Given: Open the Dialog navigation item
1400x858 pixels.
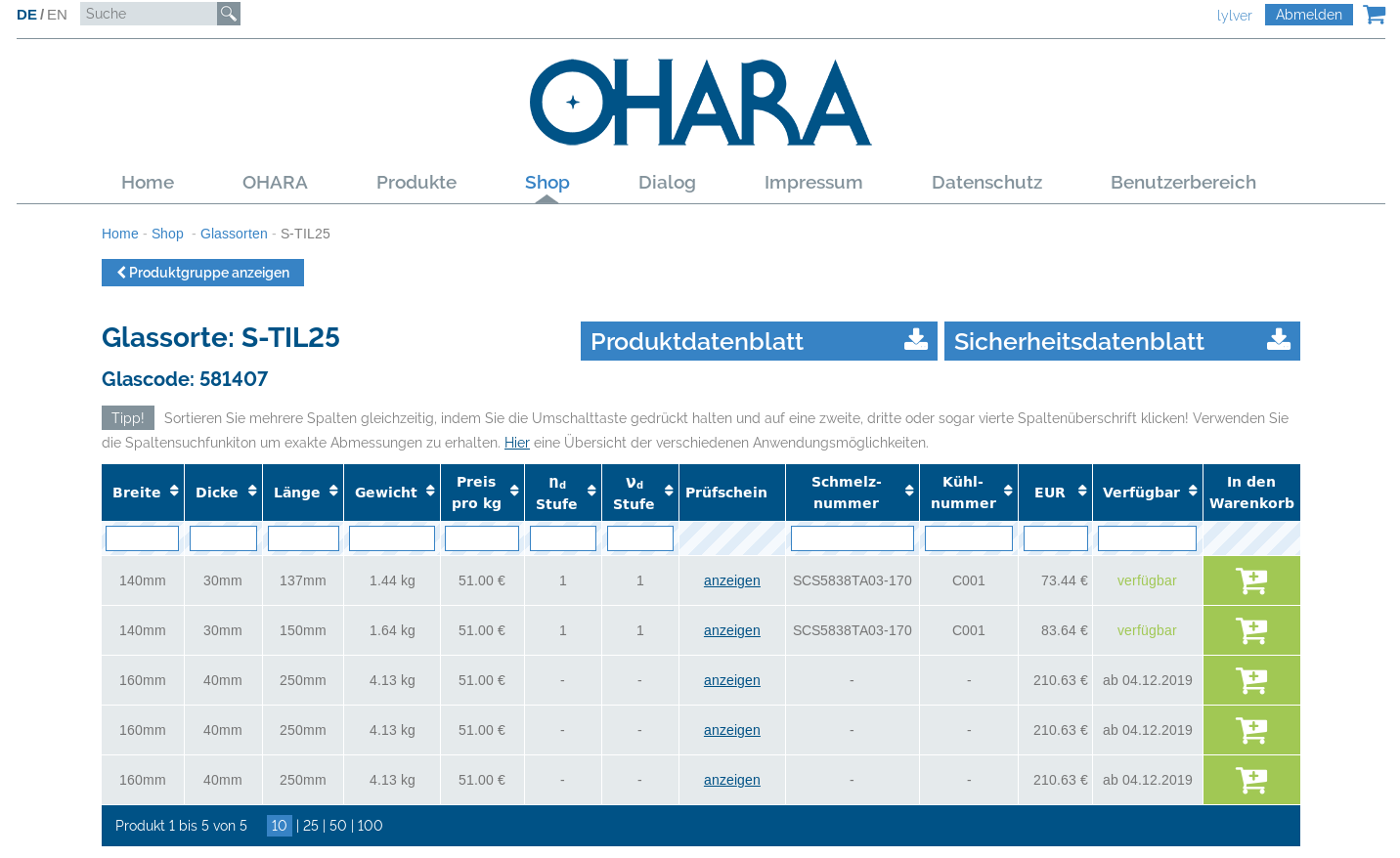Looking at the screenshot, I should [667, 183].
